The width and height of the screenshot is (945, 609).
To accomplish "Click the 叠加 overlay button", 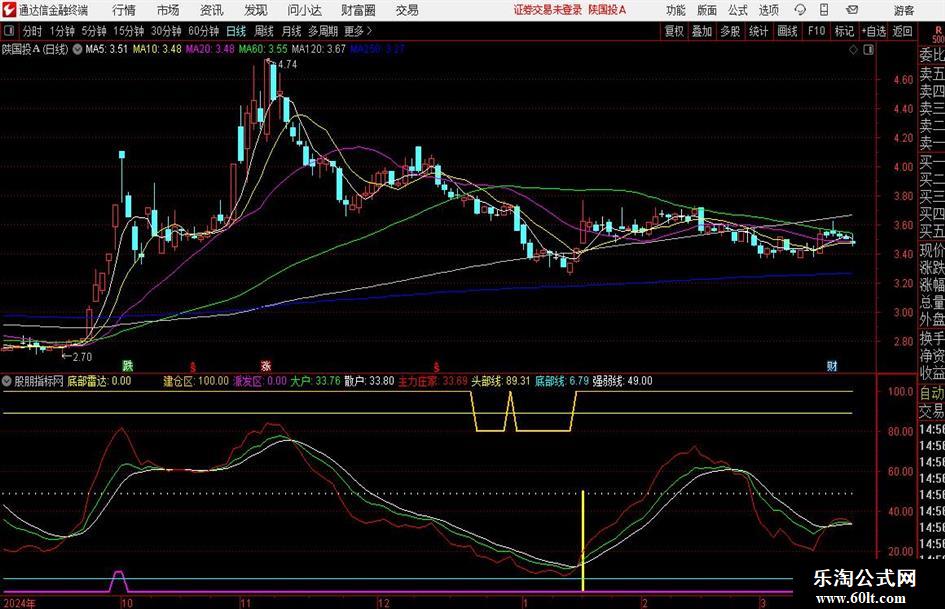I will [702, 31].
